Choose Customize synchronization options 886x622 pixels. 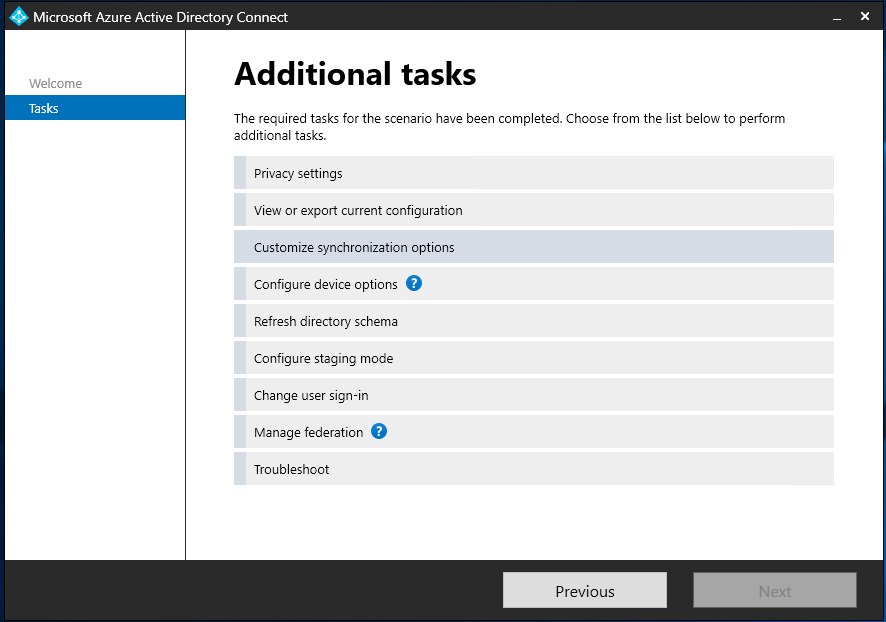[354, 248]
